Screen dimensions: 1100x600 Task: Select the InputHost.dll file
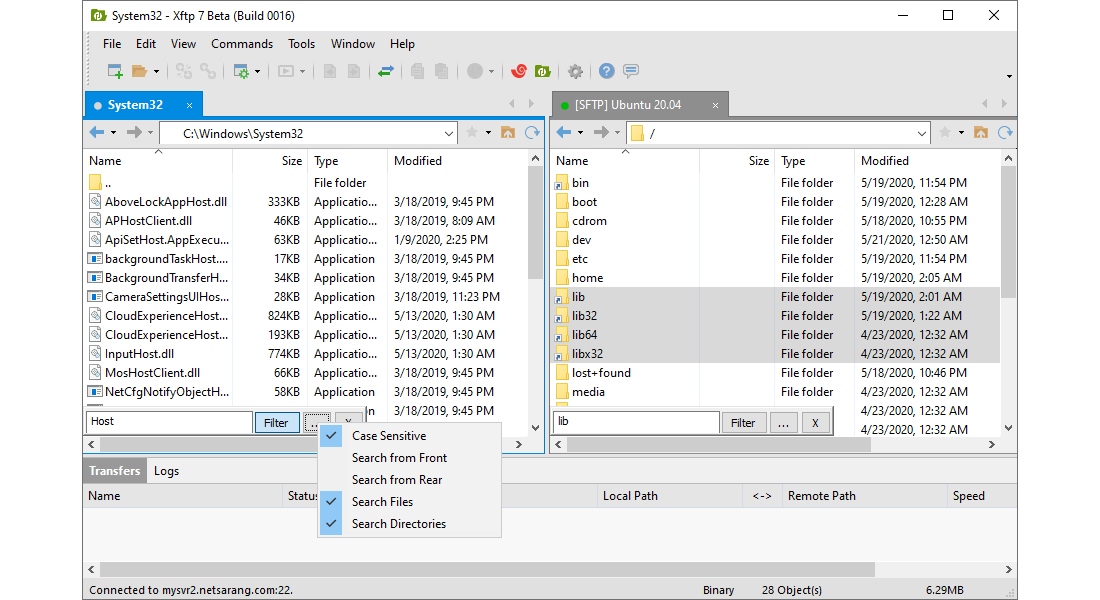pyautogui.click(x=140, y=354)
